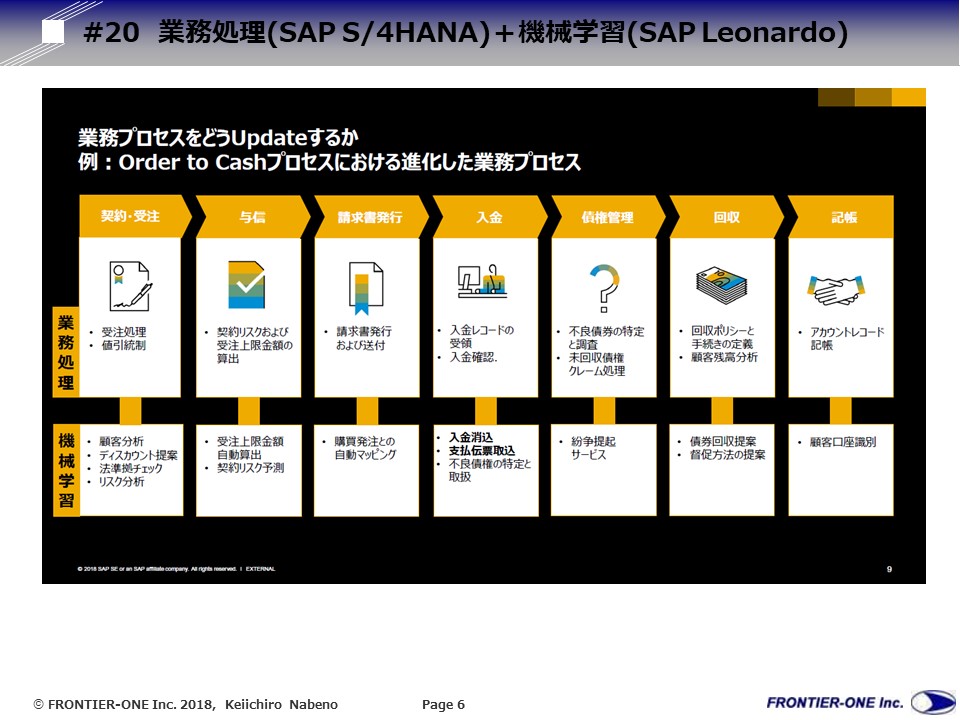Click the inner slide page number 9
This screenshot has width=960, height=720.
click(889, 569)
